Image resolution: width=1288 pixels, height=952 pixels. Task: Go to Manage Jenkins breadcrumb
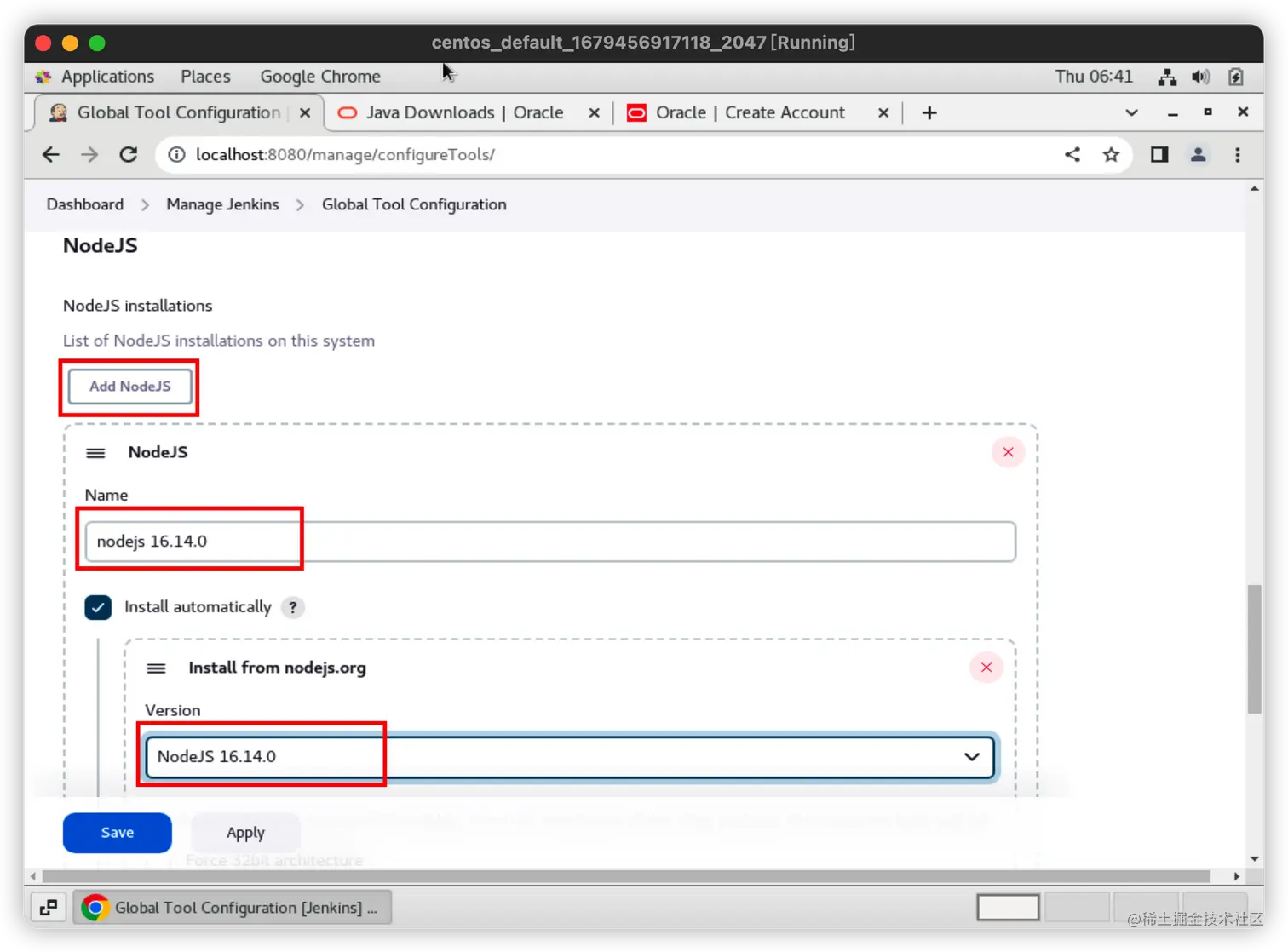222,204
